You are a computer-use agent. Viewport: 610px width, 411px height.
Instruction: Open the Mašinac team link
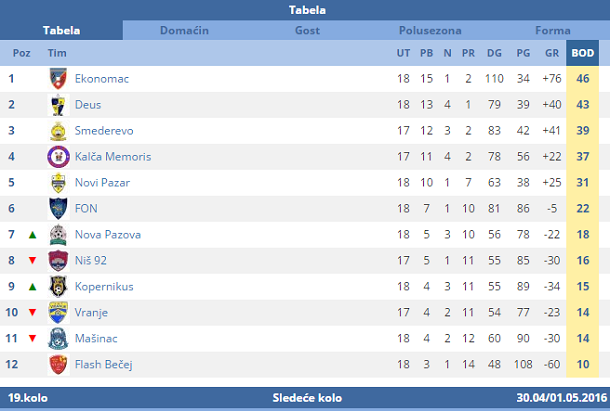click(96, 339)
